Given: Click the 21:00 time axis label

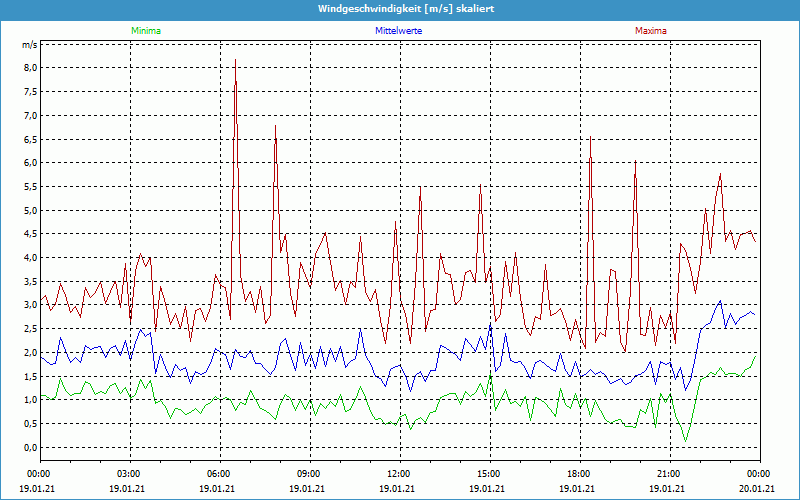Looking at the screenshot, I should tap(669, 473).
